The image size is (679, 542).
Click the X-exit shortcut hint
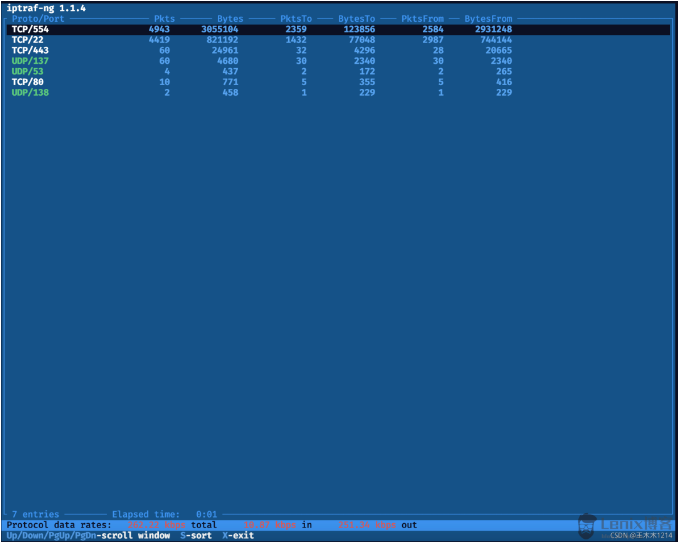pos(238,536)
